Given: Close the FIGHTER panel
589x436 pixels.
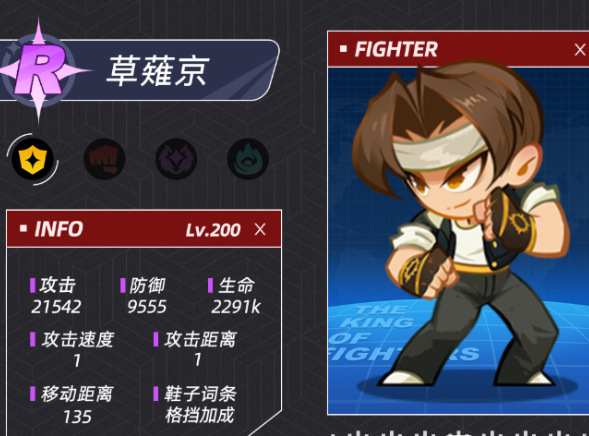Looking at the screenshot, I should coord(580,50).
